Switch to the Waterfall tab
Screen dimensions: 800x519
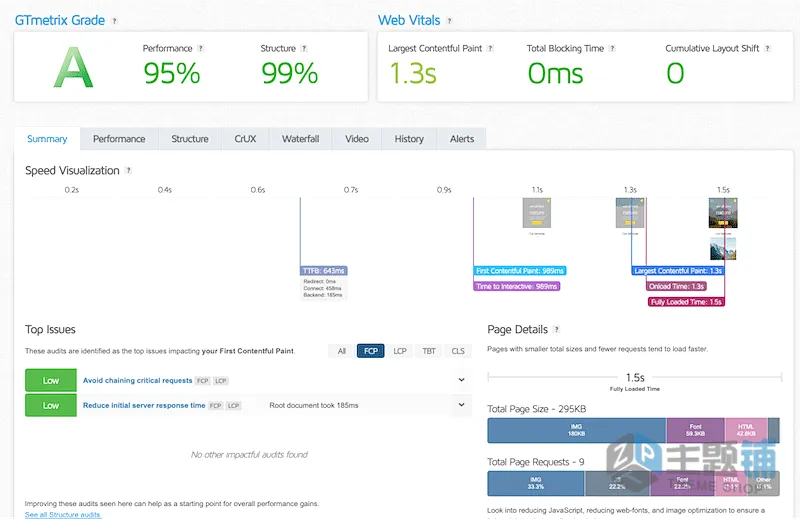pyautogui.click(x=300, y=139)
